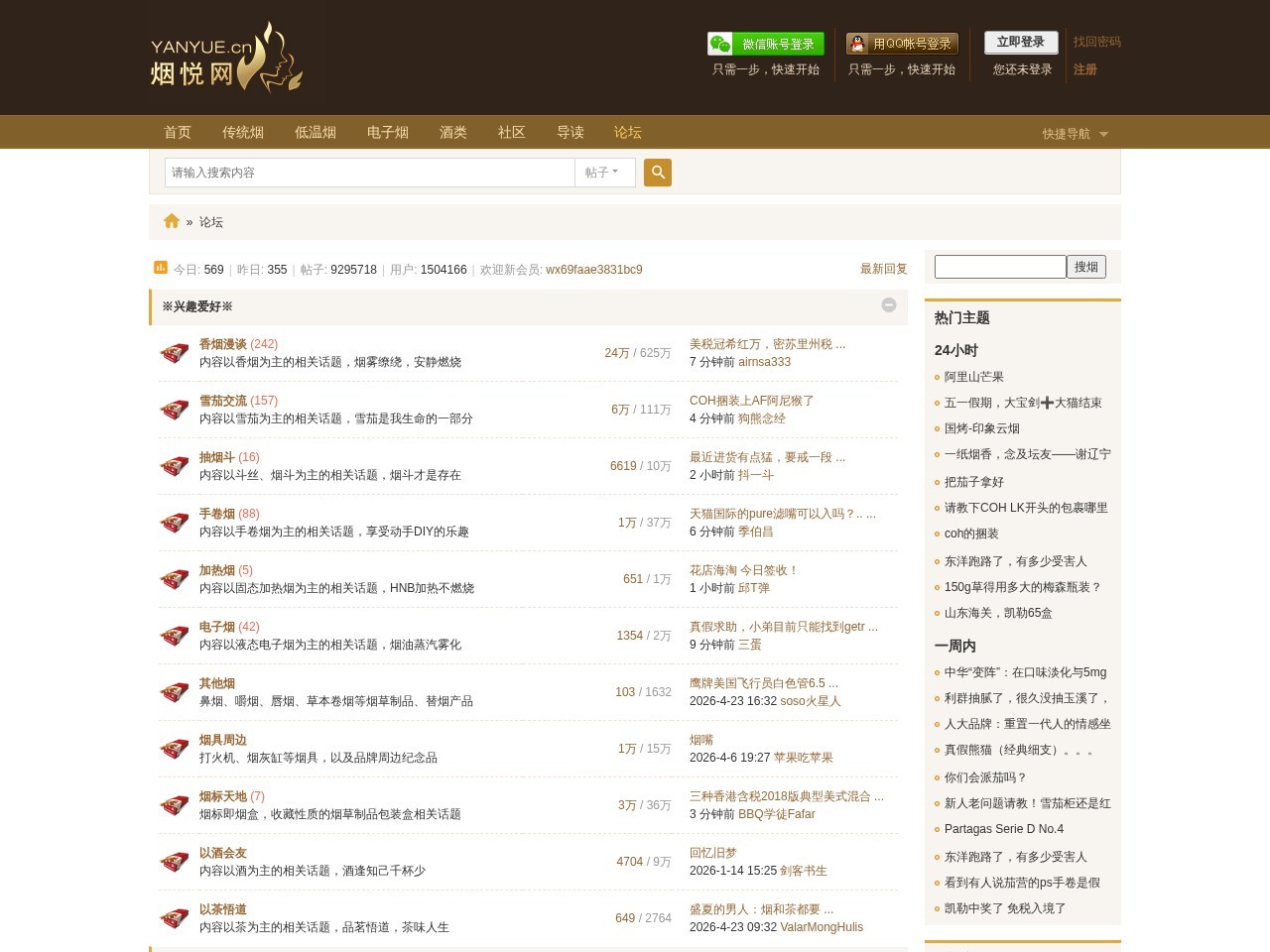
Task: Open hot topic coh的捆装
Action: pos(971,534)
